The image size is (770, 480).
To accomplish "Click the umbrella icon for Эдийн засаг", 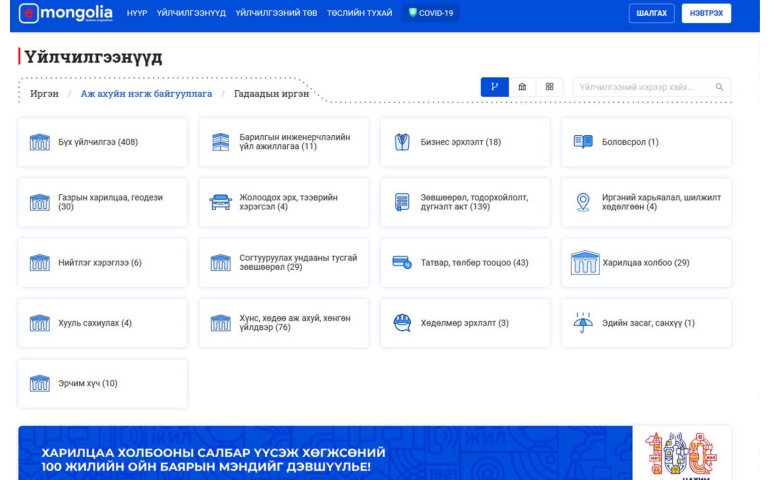I will 583,323.
